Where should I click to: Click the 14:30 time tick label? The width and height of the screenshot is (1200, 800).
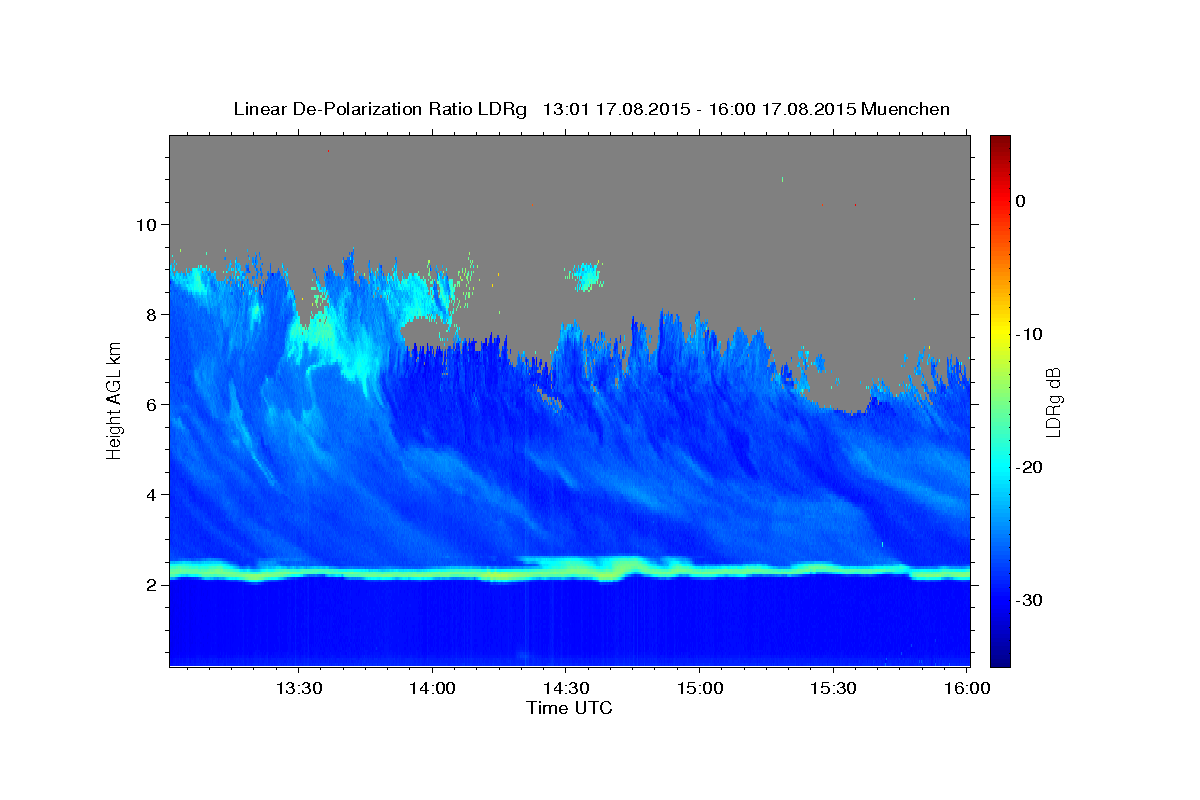tap(565, 688)
